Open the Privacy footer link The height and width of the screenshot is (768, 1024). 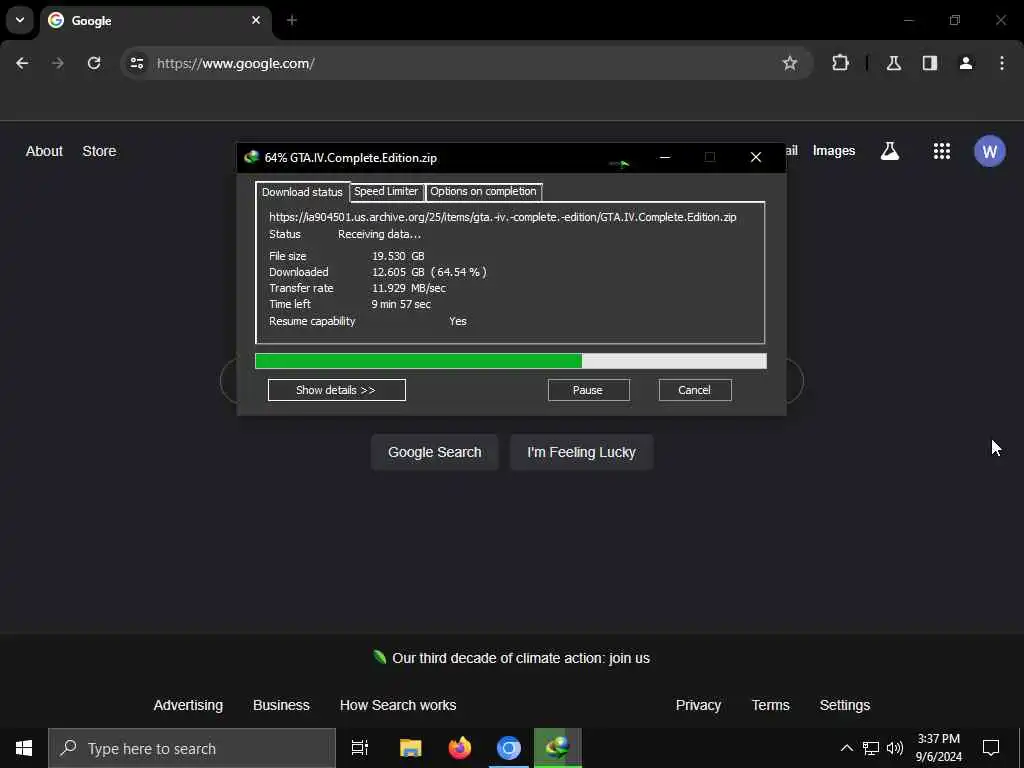tap(698, 705)
